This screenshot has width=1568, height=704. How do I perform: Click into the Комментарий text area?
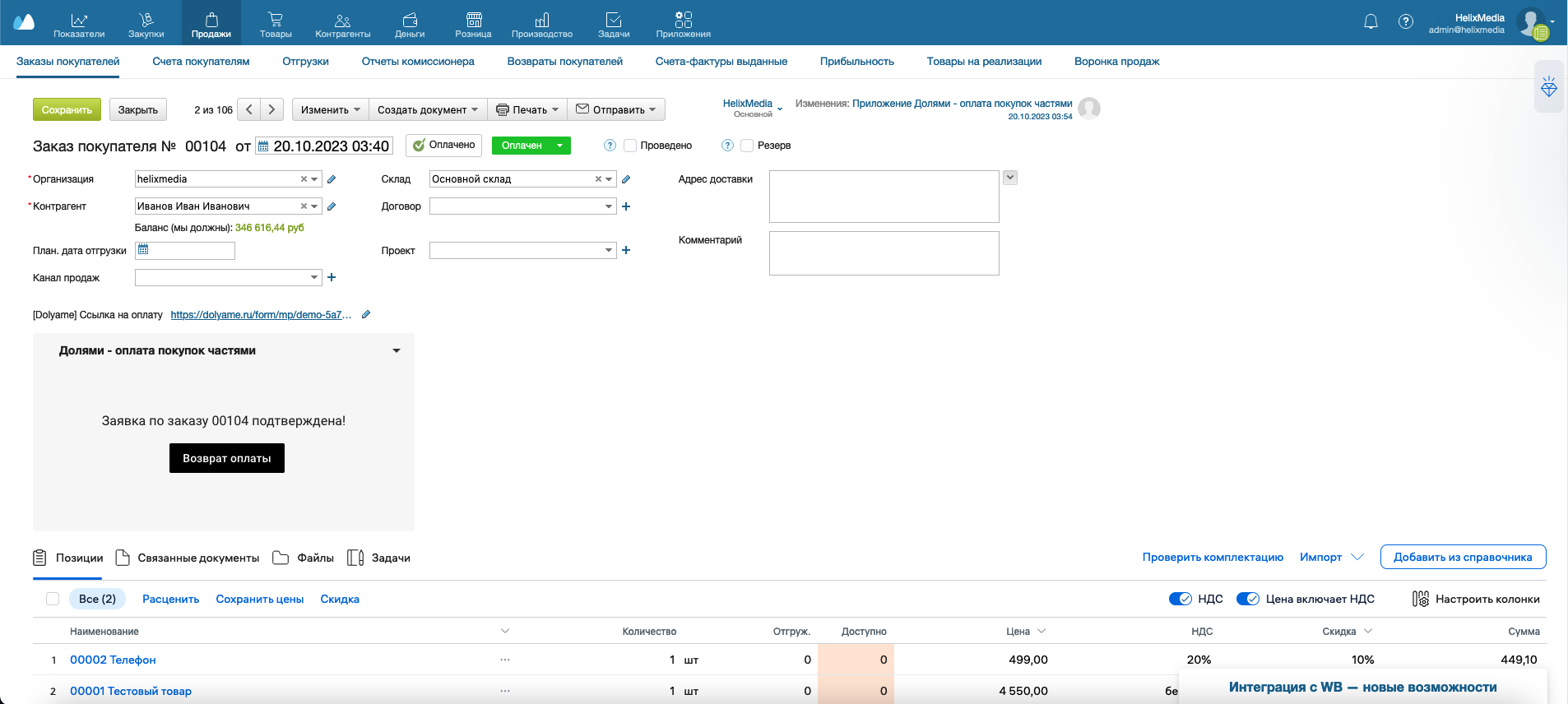[884, 253]
